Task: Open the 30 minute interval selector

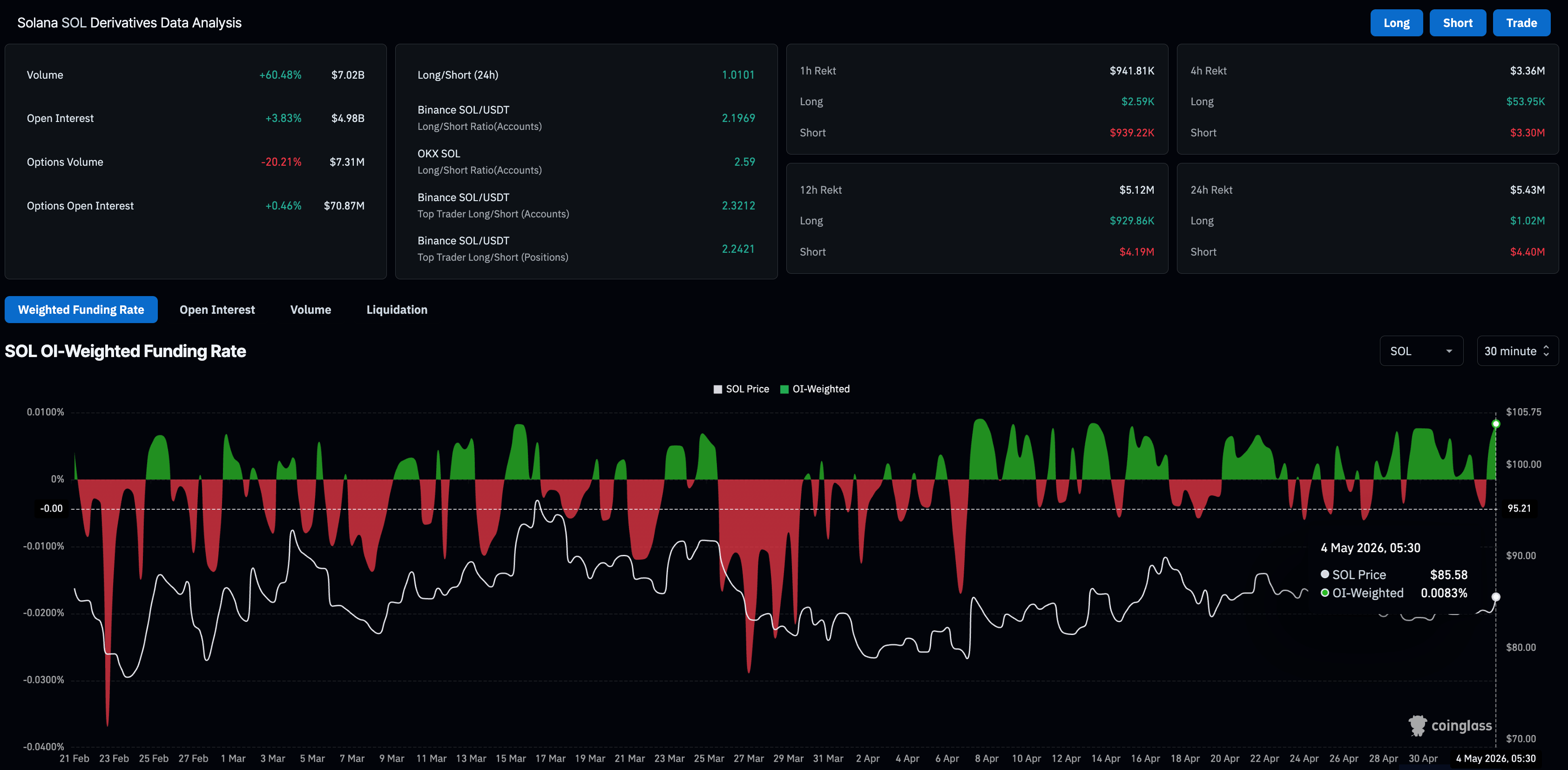Action: click(x=1517, y=351)
